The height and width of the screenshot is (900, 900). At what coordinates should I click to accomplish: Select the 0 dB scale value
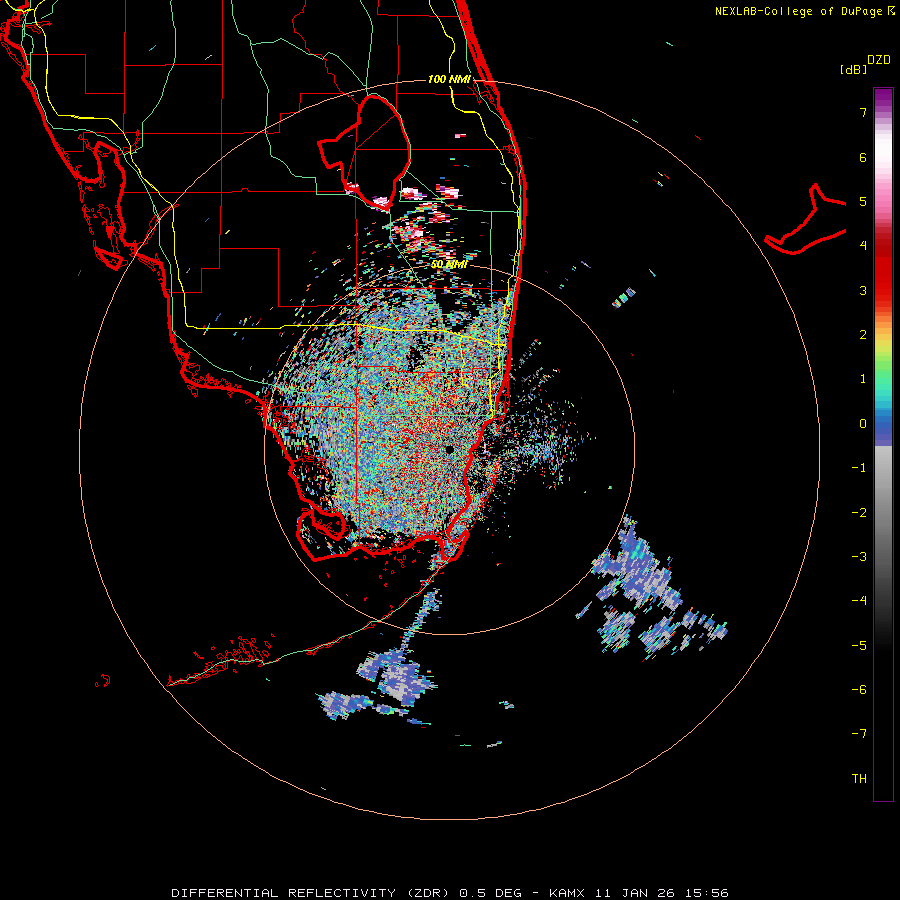click(x=863, y=424)
